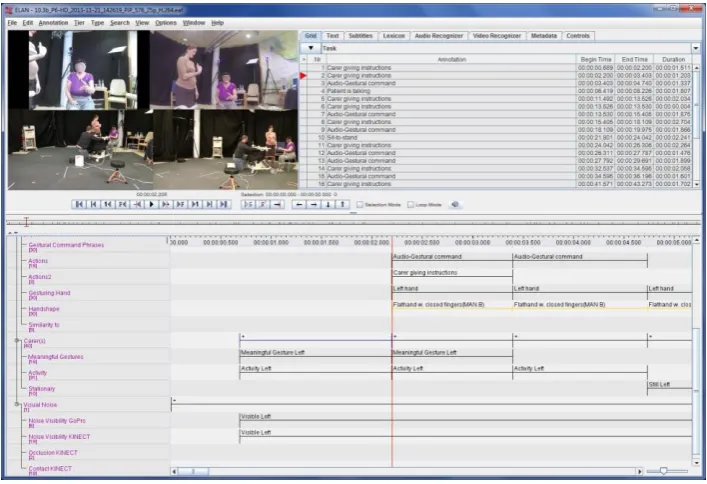The height and width of the screenshot is (484, 707).
Task: Open the Task tier dropdown arrow at right
Action: pos(696,48)
